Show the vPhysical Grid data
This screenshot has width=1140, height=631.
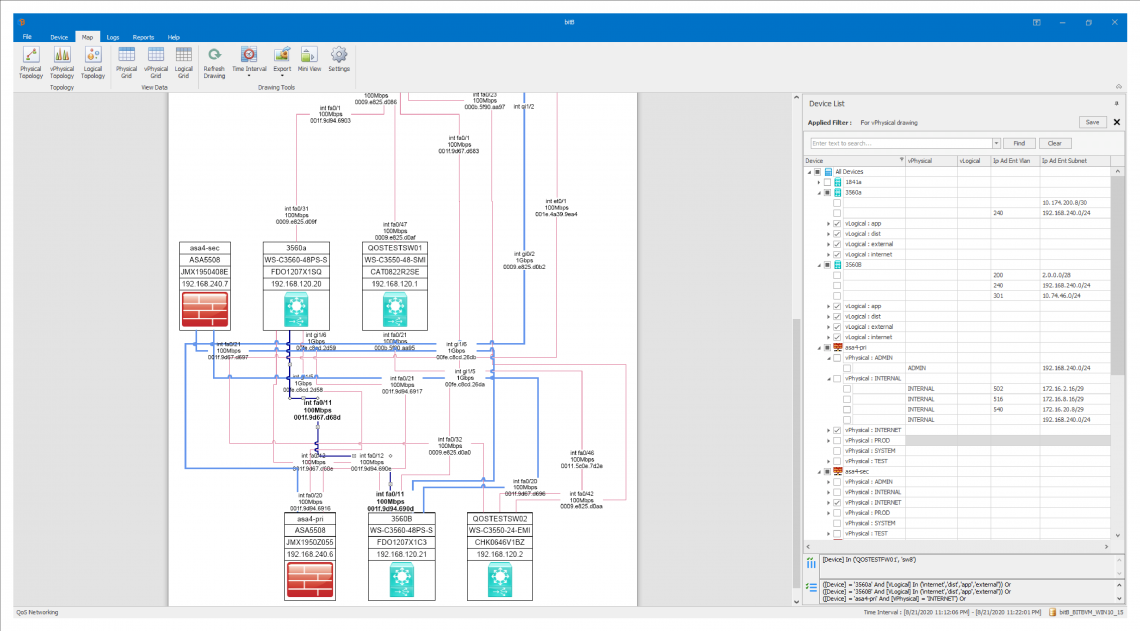pyautogui.click(x=156, y=63)
